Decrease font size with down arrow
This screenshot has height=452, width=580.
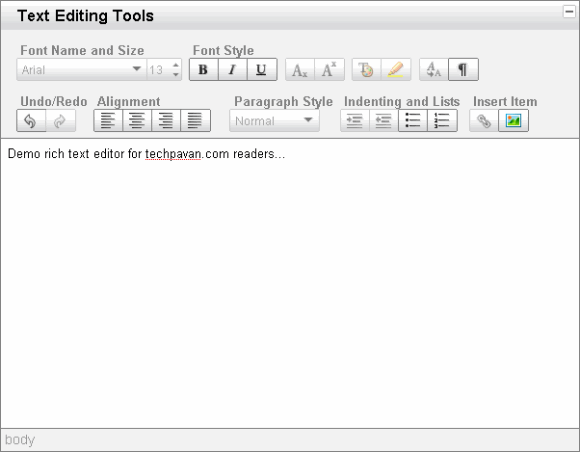click(x=176, y=74)
